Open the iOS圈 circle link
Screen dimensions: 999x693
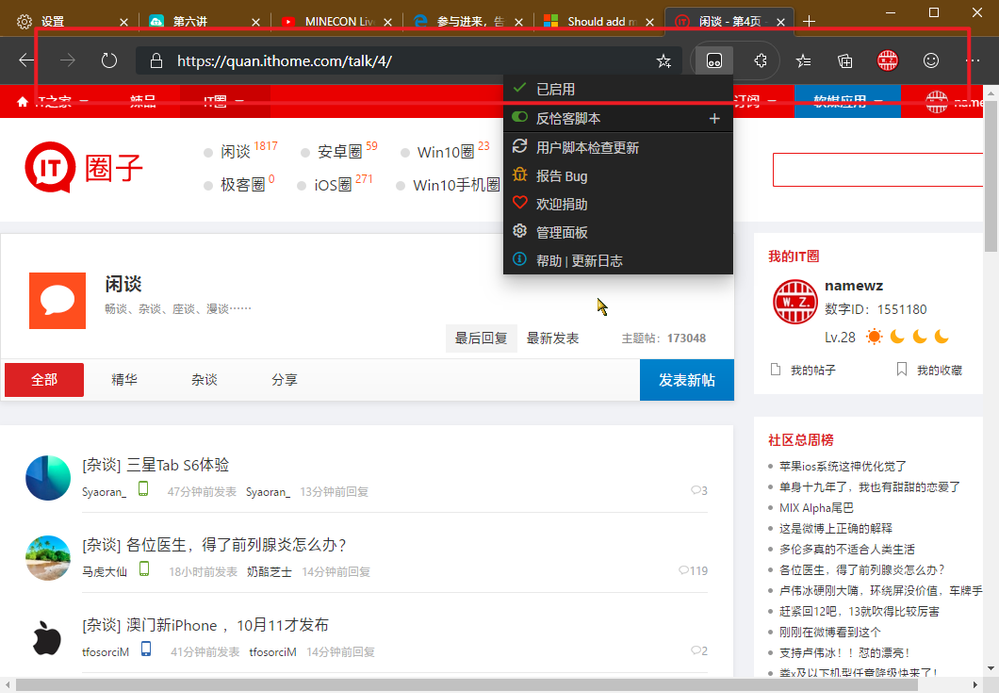[x=333, y=185]
